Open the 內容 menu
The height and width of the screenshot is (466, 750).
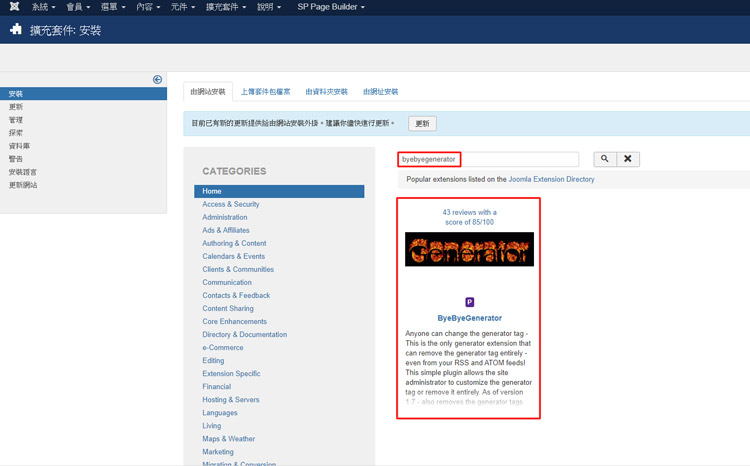148,7
